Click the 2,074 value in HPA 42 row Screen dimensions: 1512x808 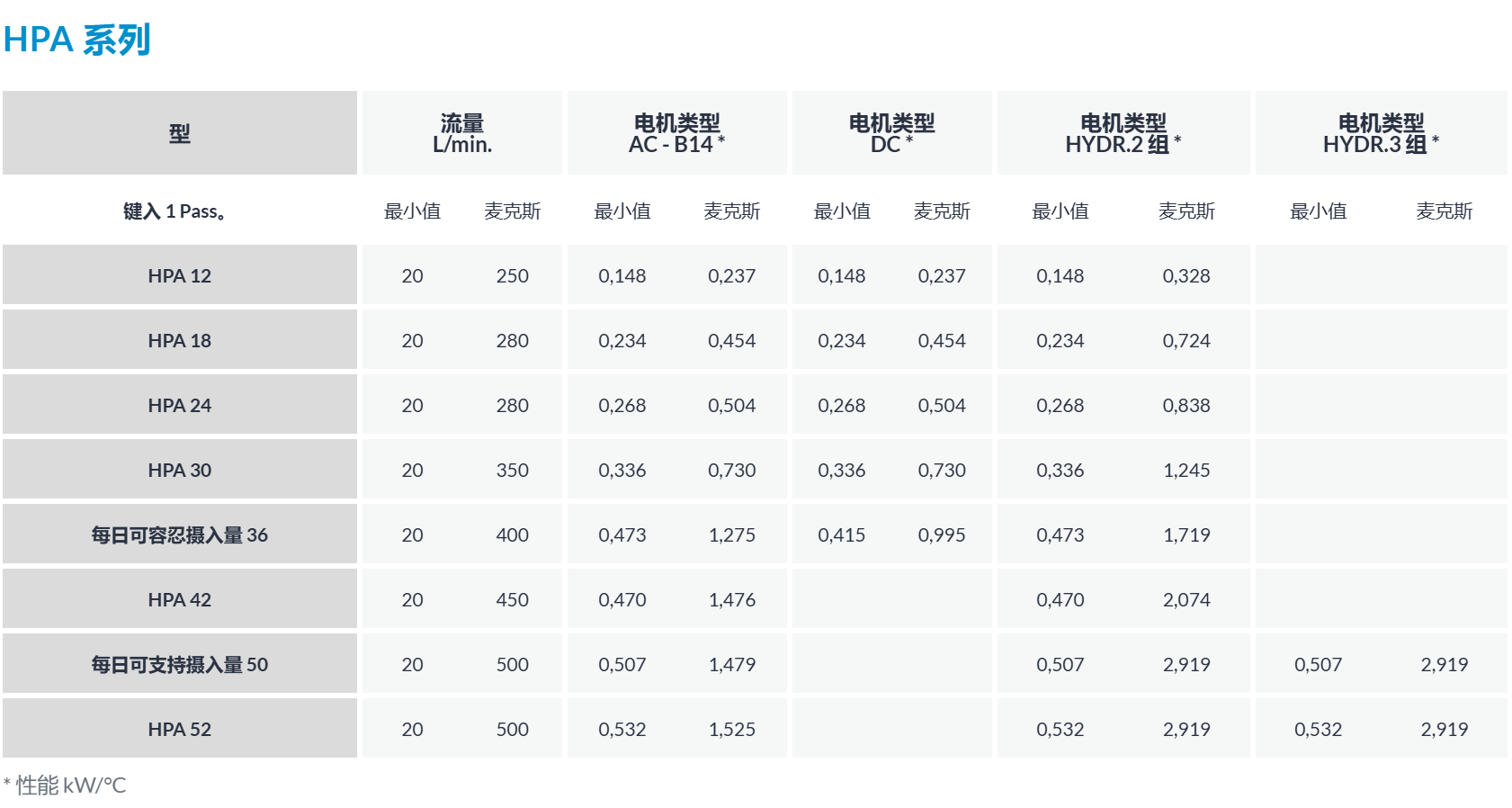pyautogui.click(x=1186, y=599)
